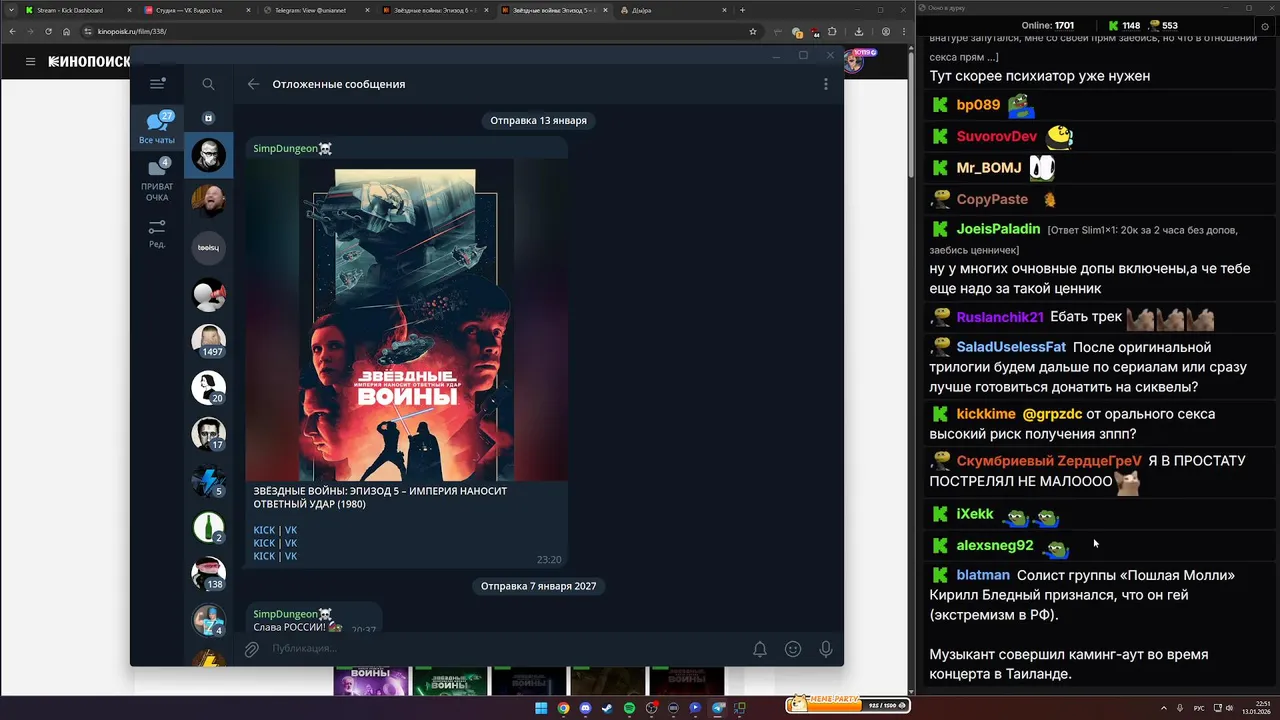1280x720 pixels.
Task: Open the chat with 20 unread messages
Action: 209,387
